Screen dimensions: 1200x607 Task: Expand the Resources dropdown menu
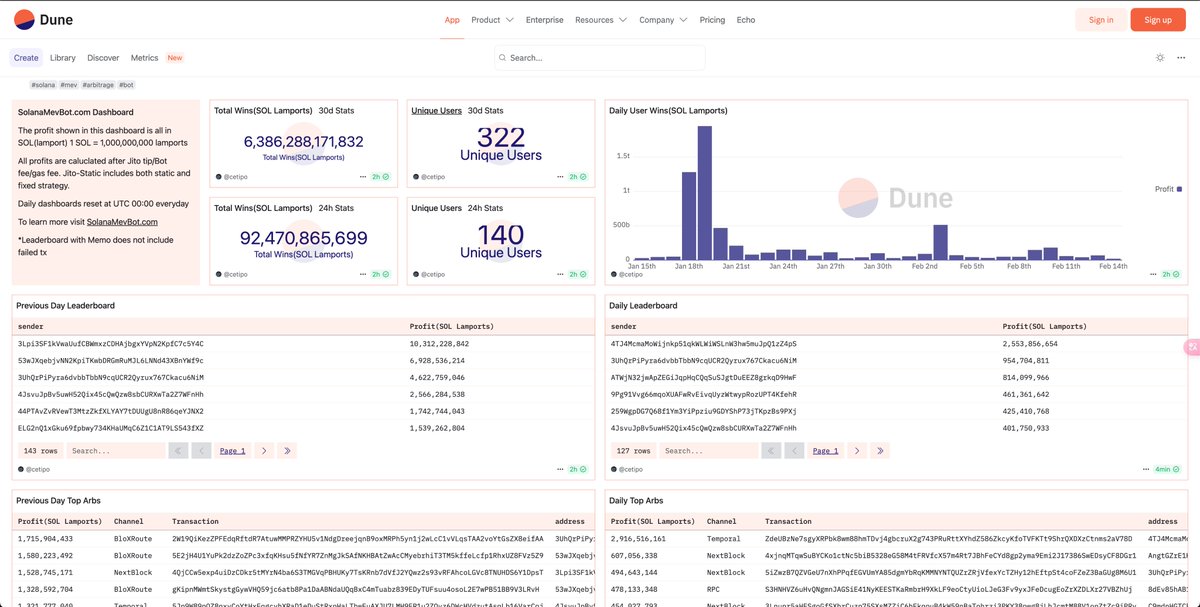601,20
